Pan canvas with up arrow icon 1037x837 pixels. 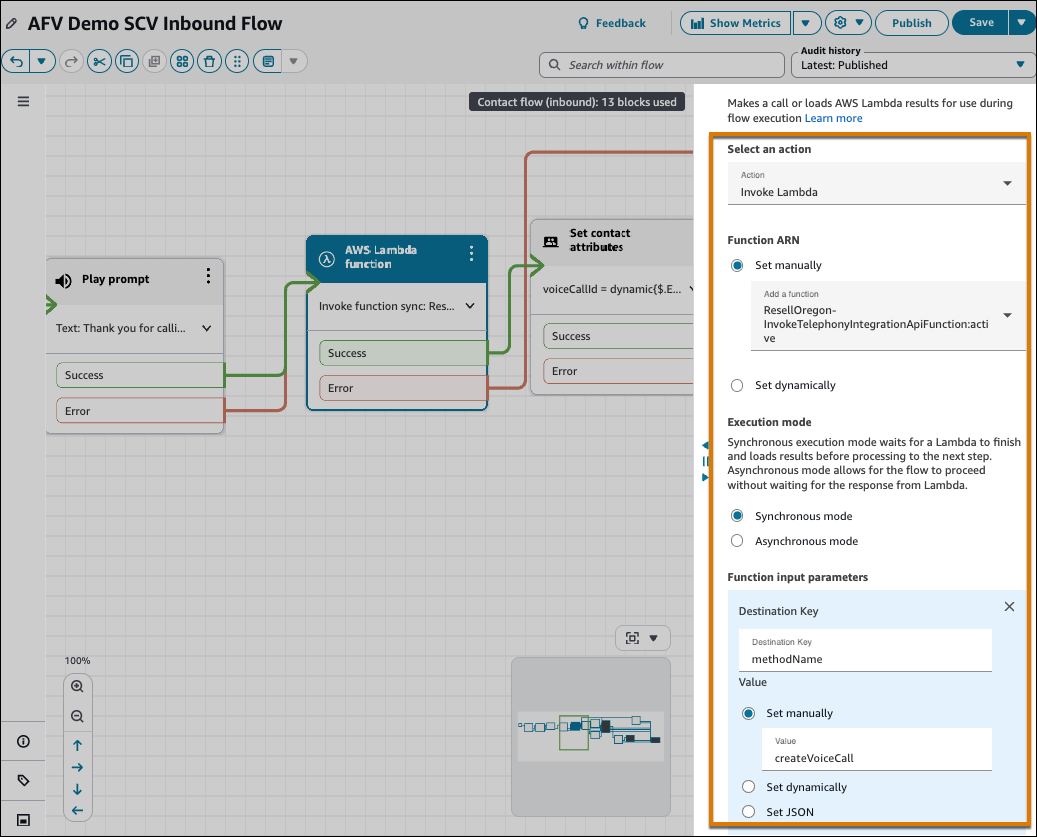tap(77, 745)
